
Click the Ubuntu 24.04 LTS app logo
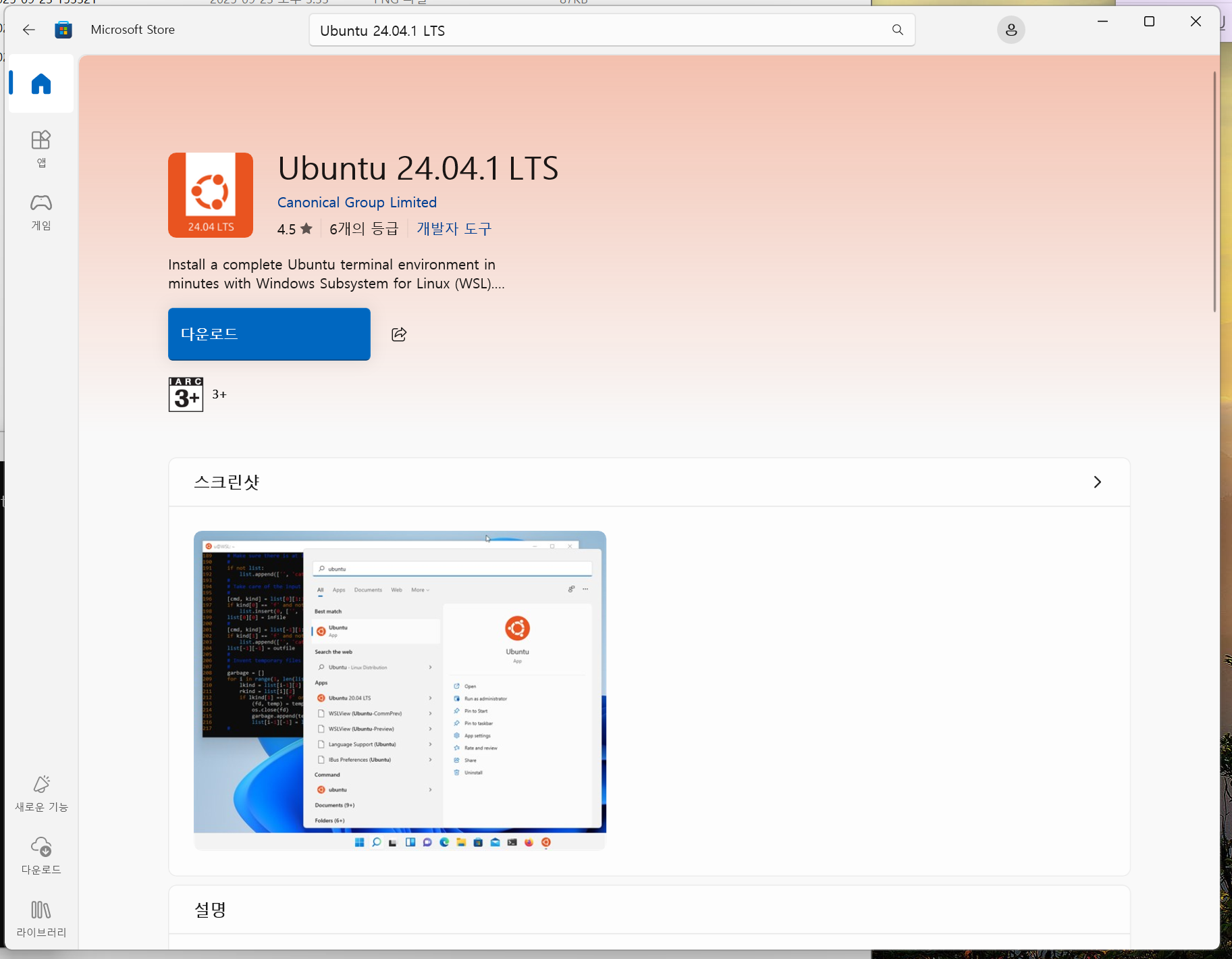click(211, 195)
